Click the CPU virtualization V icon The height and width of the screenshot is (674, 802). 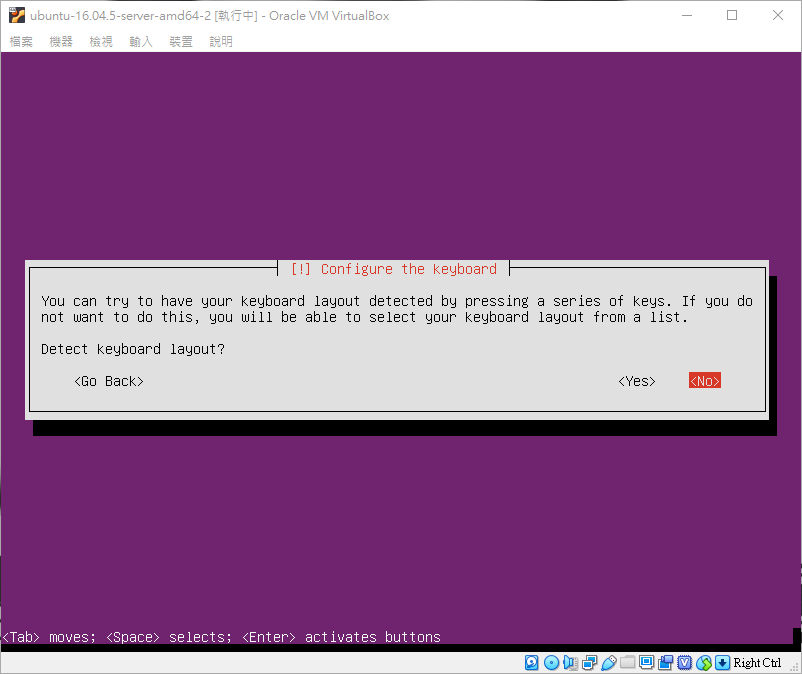pos(684,663)
